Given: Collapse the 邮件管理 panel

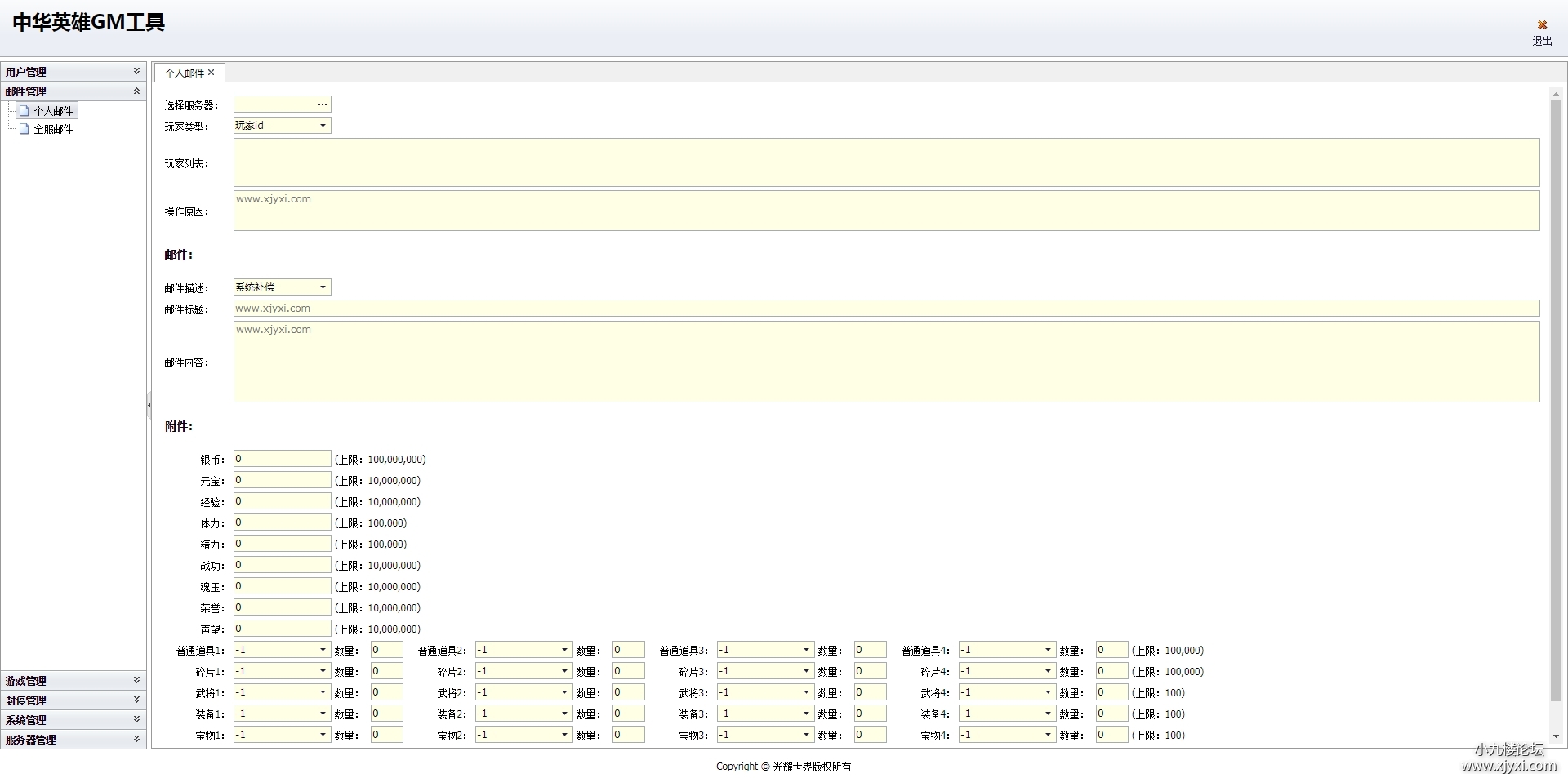Looking at the screenshot, I should click(136, 91).
